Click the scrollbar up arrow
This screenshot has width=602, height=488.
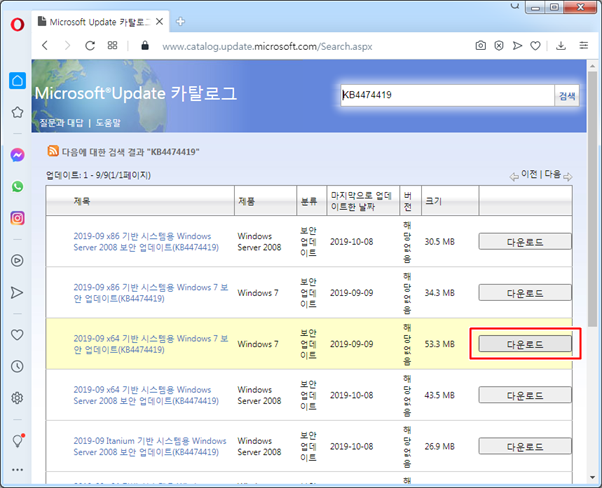592,66
